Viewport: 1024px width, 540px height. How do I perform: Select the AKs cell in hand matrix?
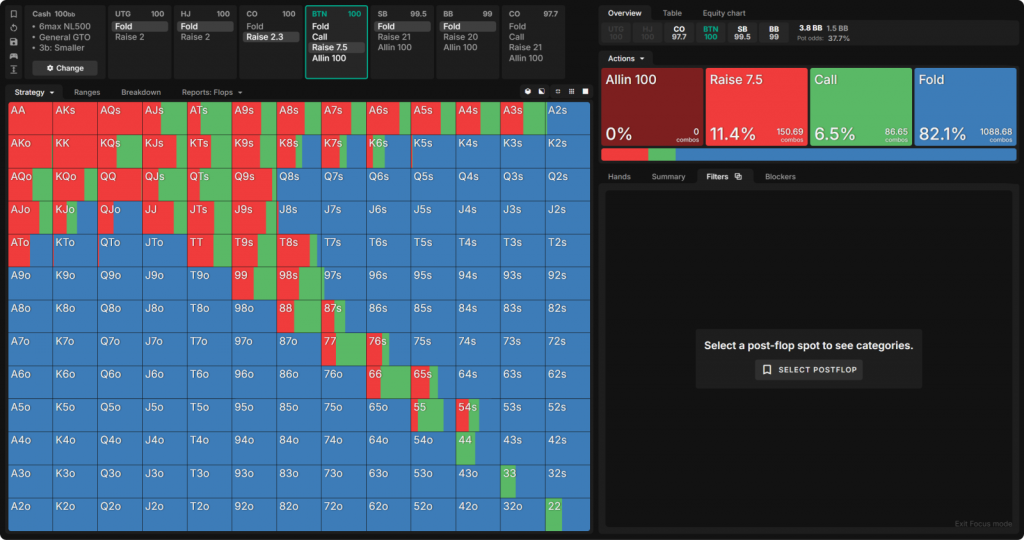pyautogui.click(x=75, y=118)
